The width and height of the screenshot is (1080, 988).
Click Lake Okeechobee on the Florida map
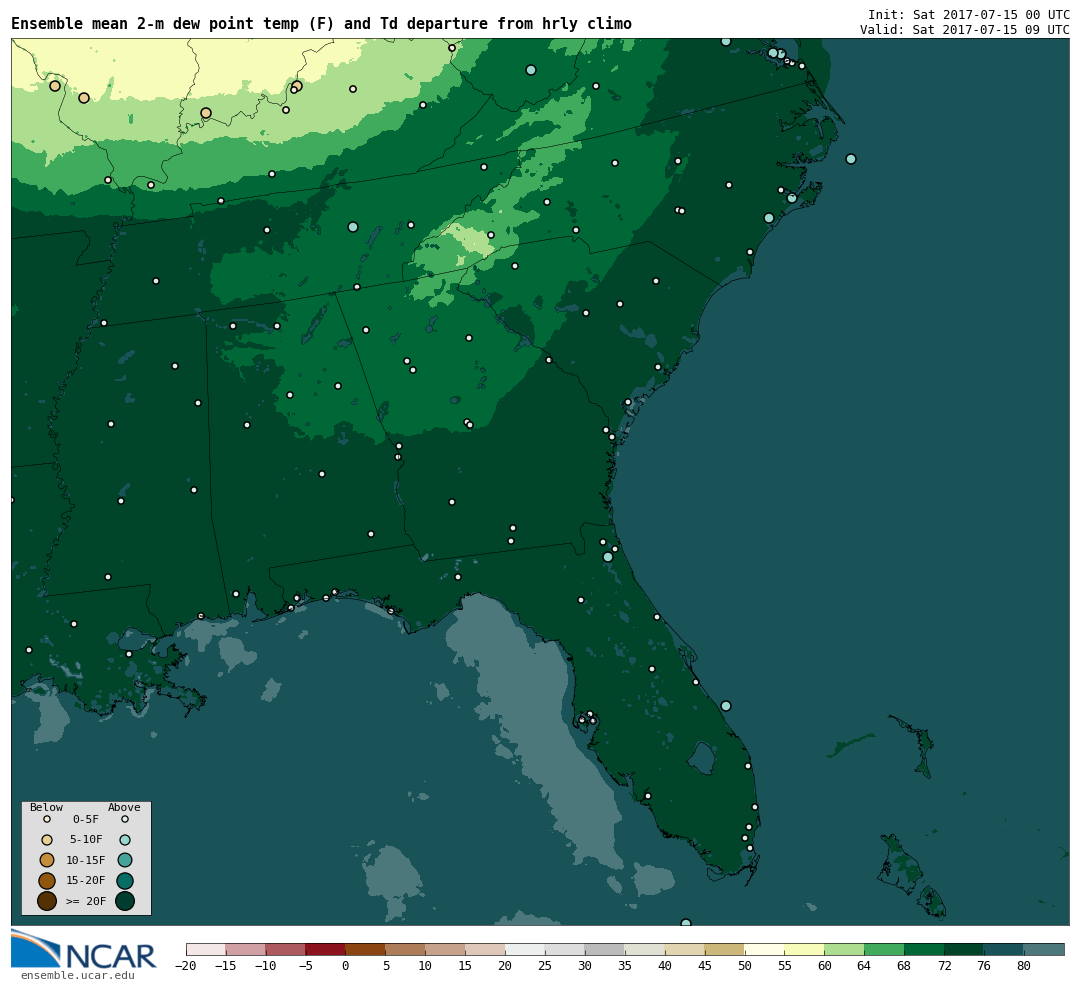702,758
